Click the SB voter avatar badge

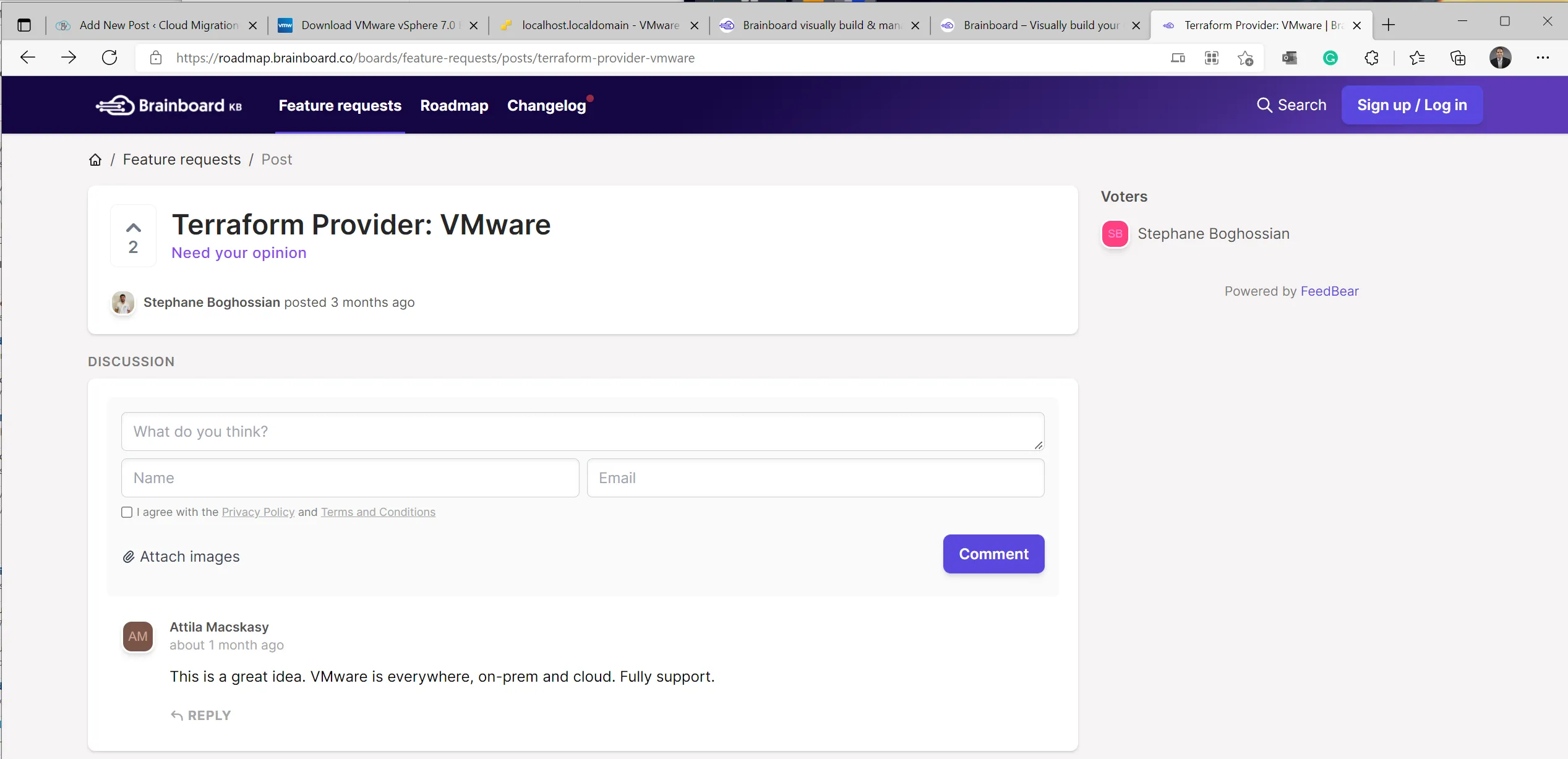pyautogui.click(x=1115, y=234)
